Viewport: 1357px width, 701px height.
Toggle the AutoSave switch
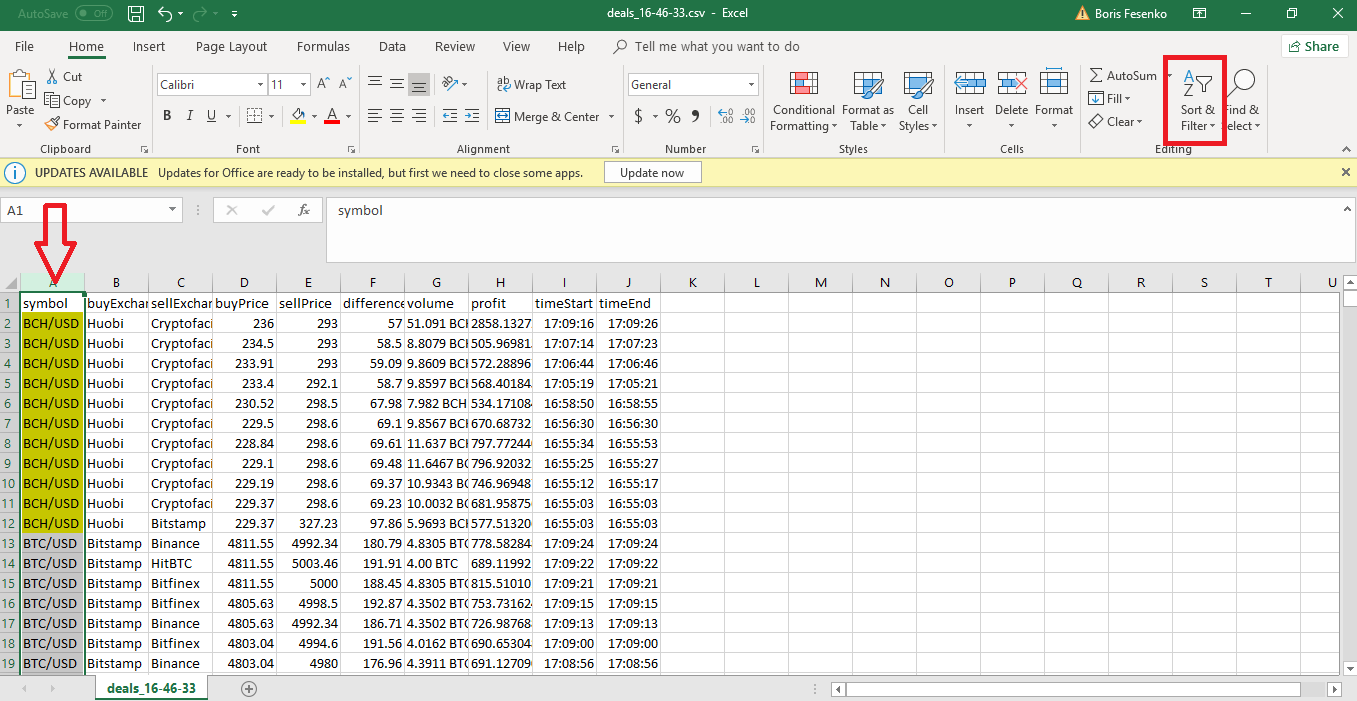click(x=94, y=14)
